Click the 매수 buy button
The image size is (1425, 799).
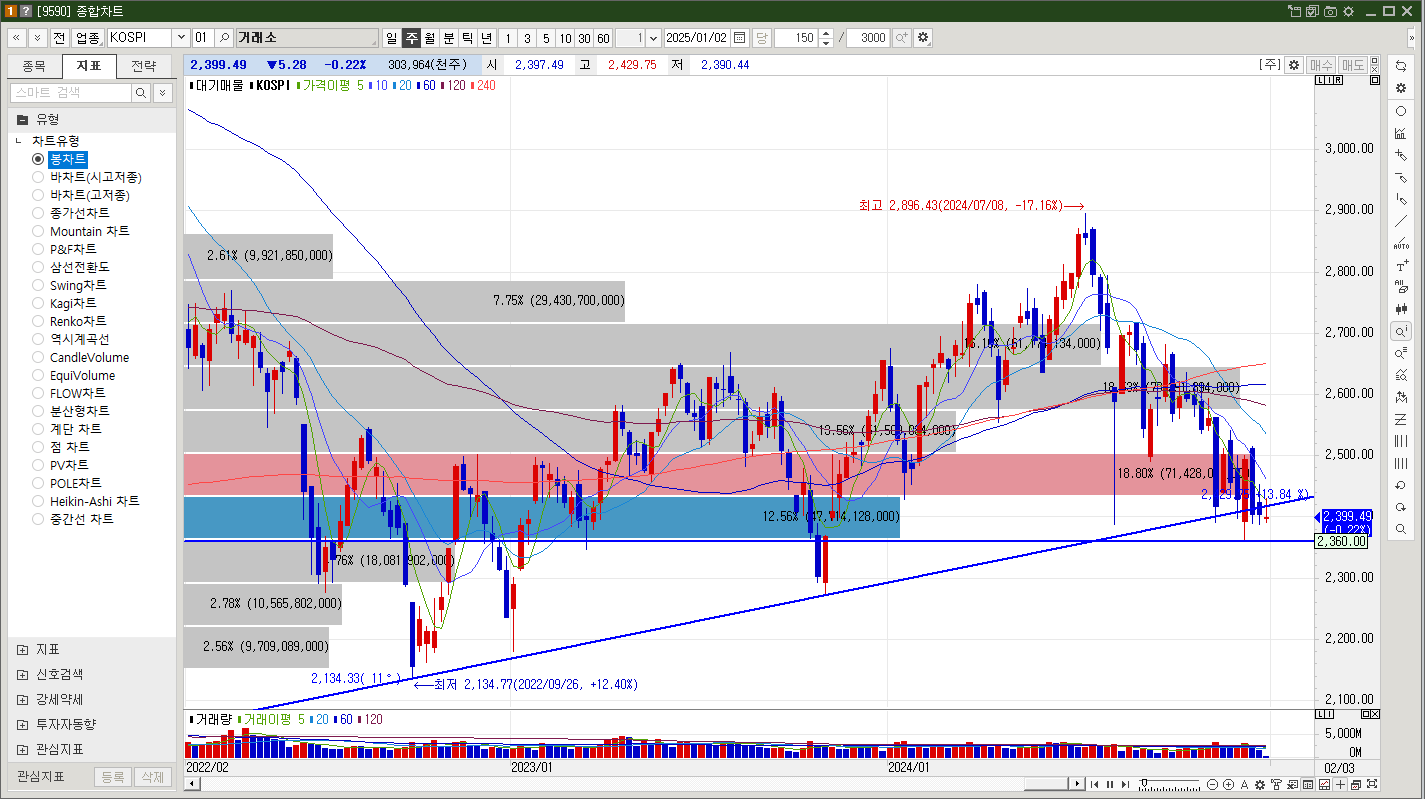pyautogui.click(x=1321, y=65)
